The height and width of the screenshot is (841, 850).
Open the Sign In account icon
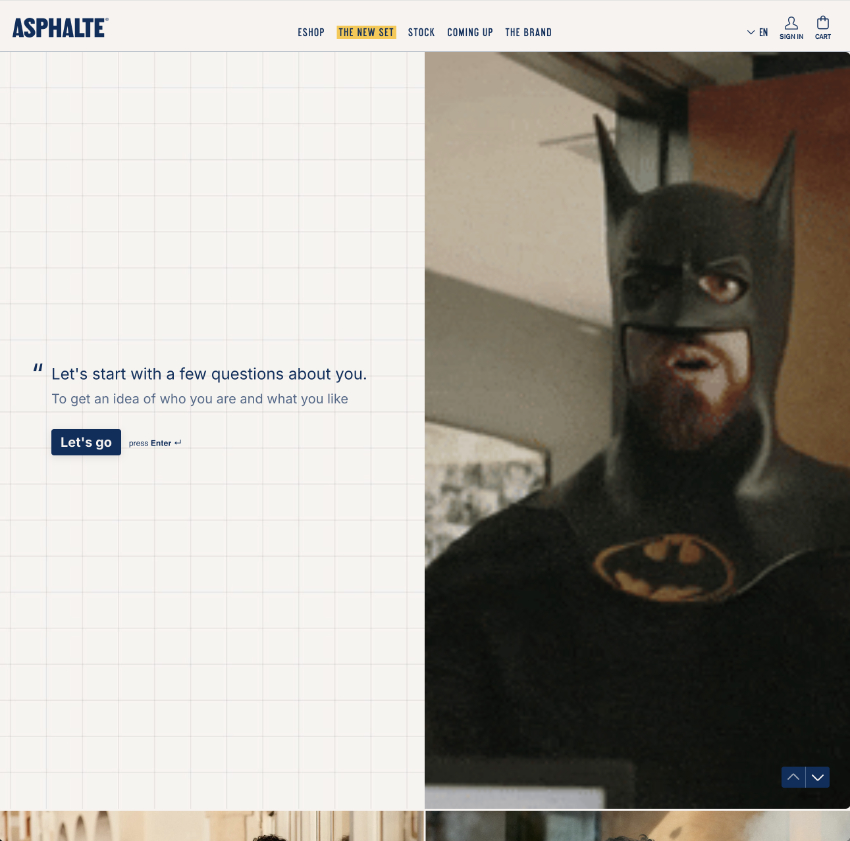(791, 28)
